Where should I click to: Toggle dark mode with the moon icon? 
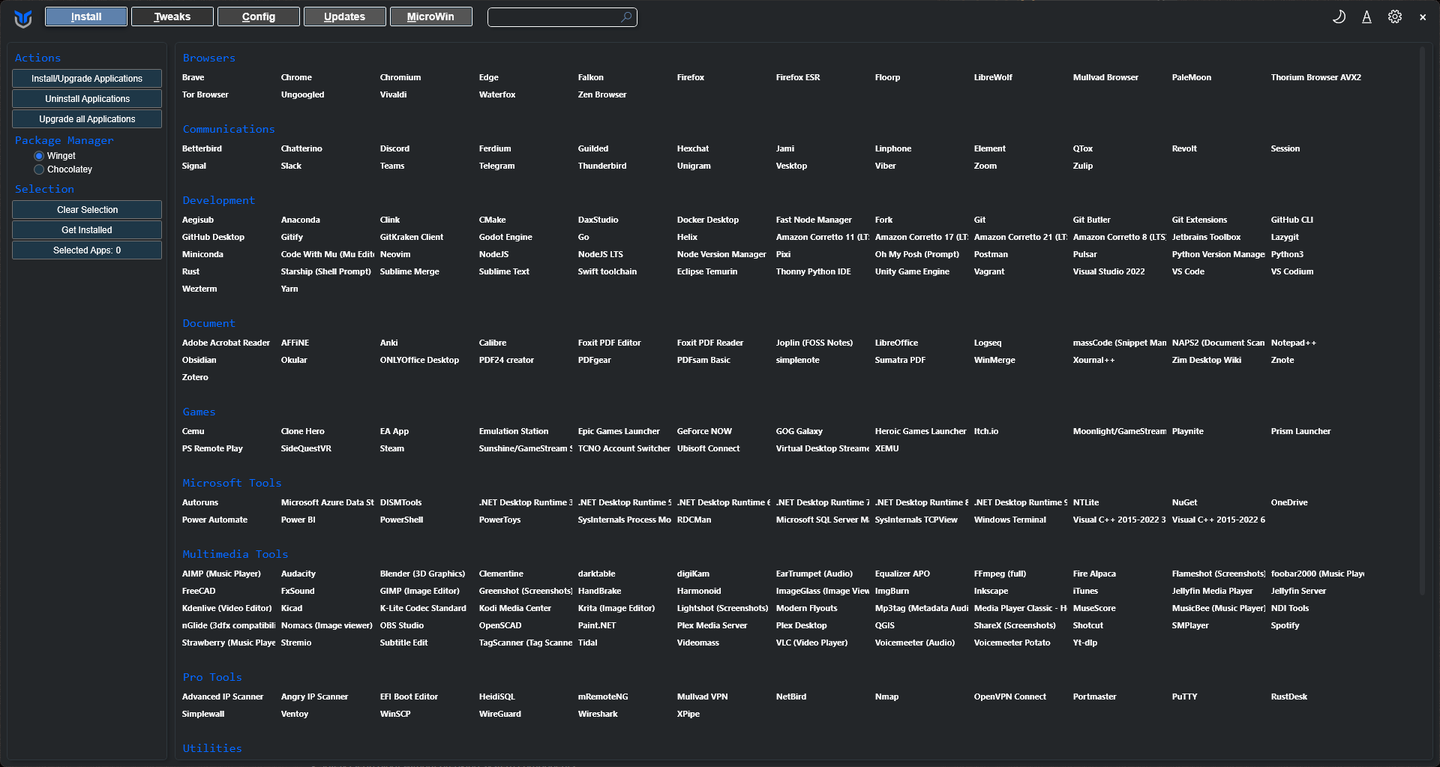[1339, 17]
